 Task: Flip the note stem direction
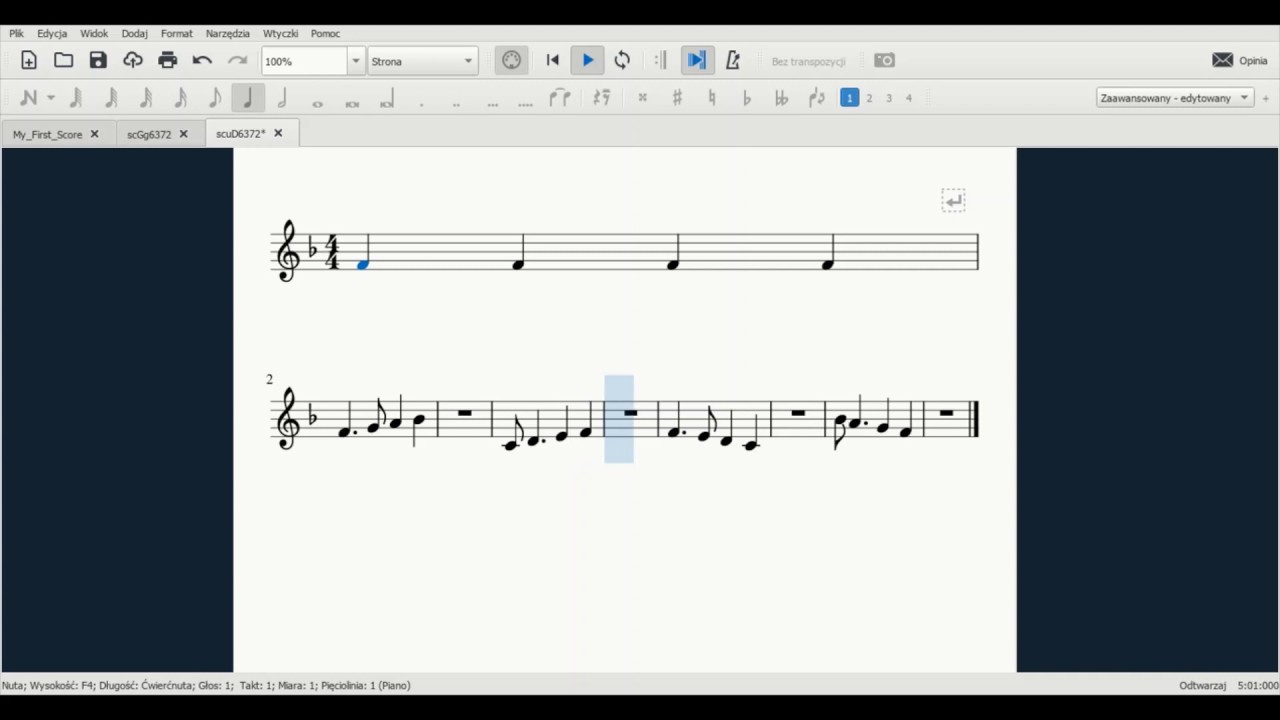tap(817, 98)
